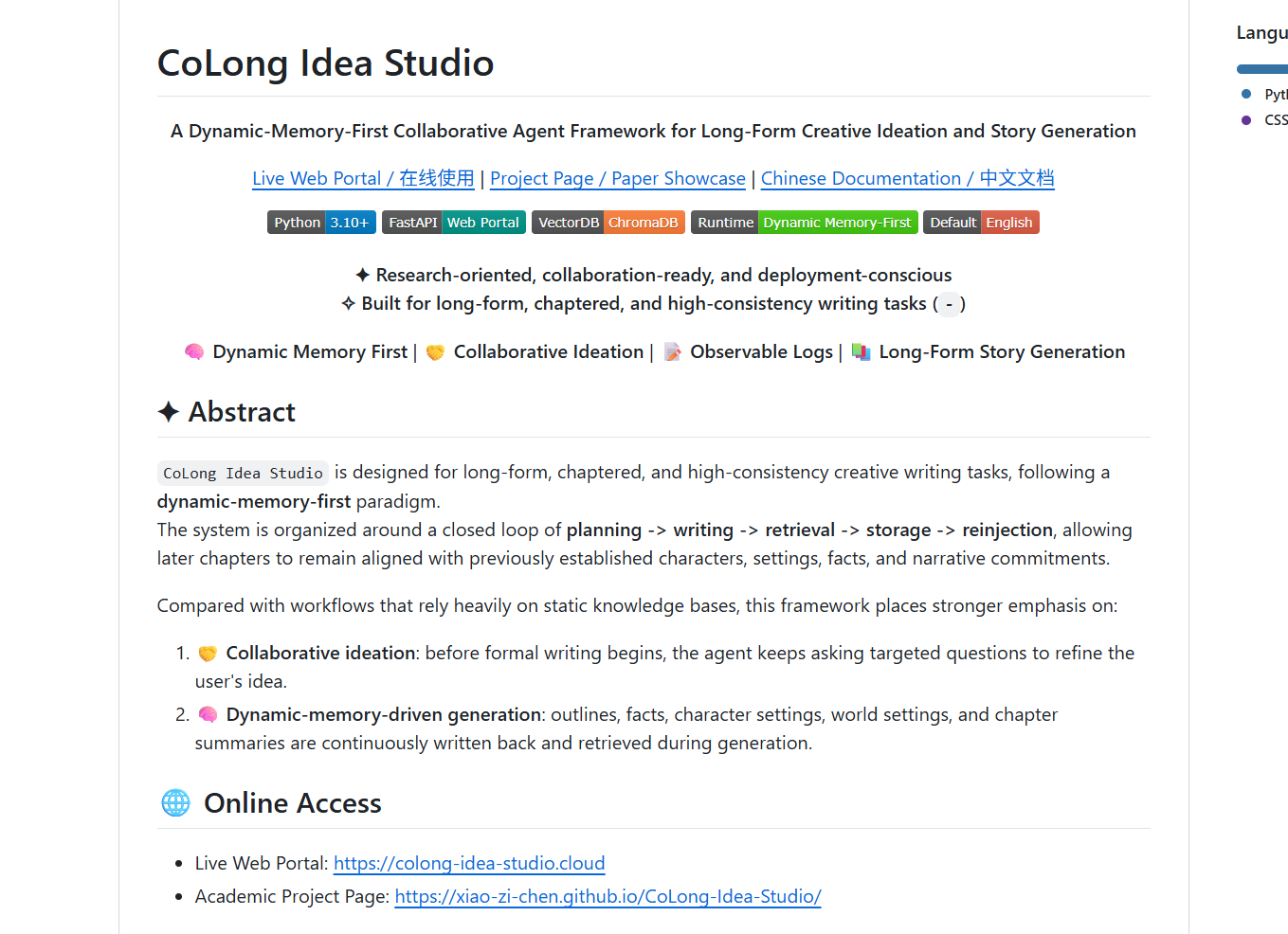Click the Python 3.10+ badge

[x=321, y=222]
